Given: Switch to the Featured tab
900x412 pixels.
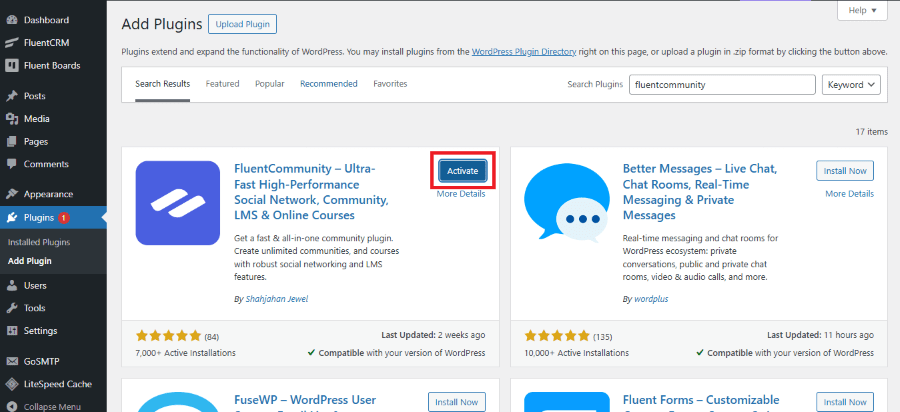Looking at the screenshot, I should coord(223,84).
